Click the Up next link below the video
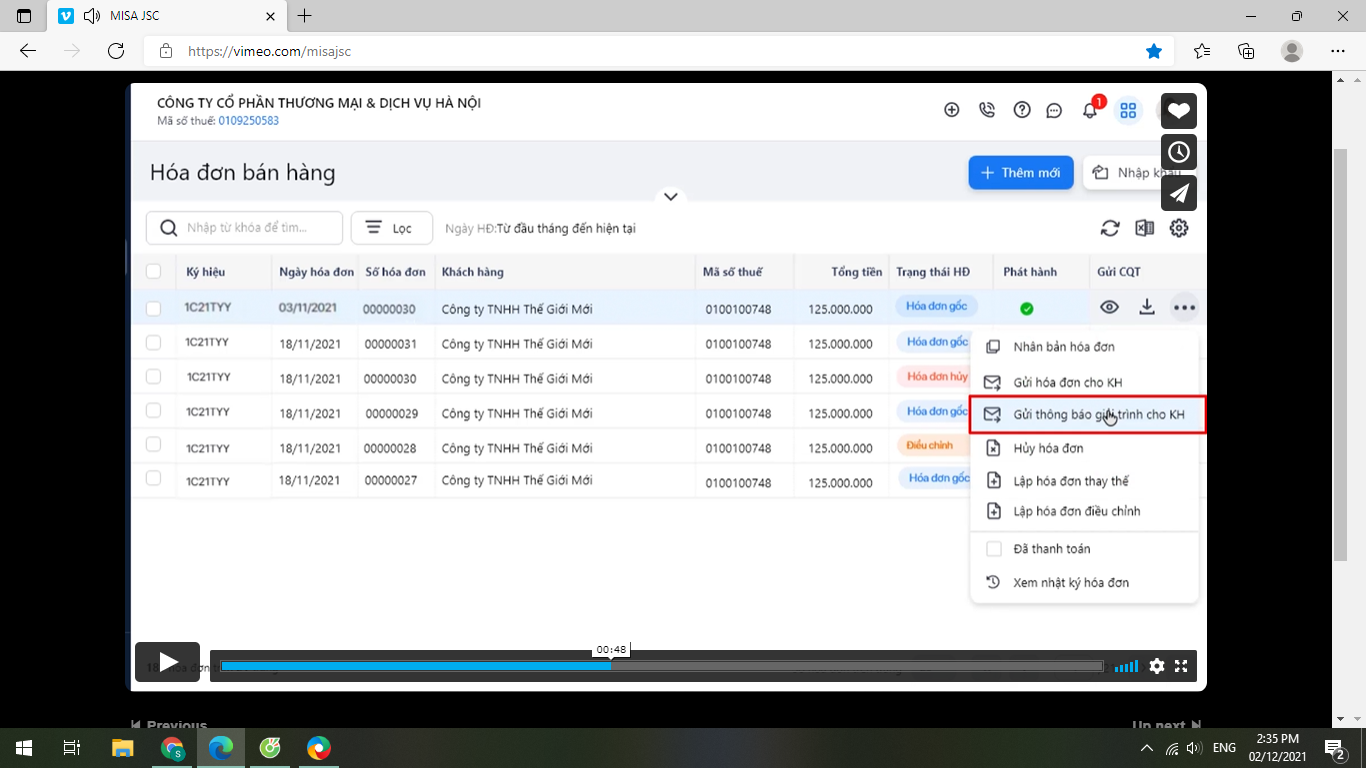 [x=1166, y=725]
